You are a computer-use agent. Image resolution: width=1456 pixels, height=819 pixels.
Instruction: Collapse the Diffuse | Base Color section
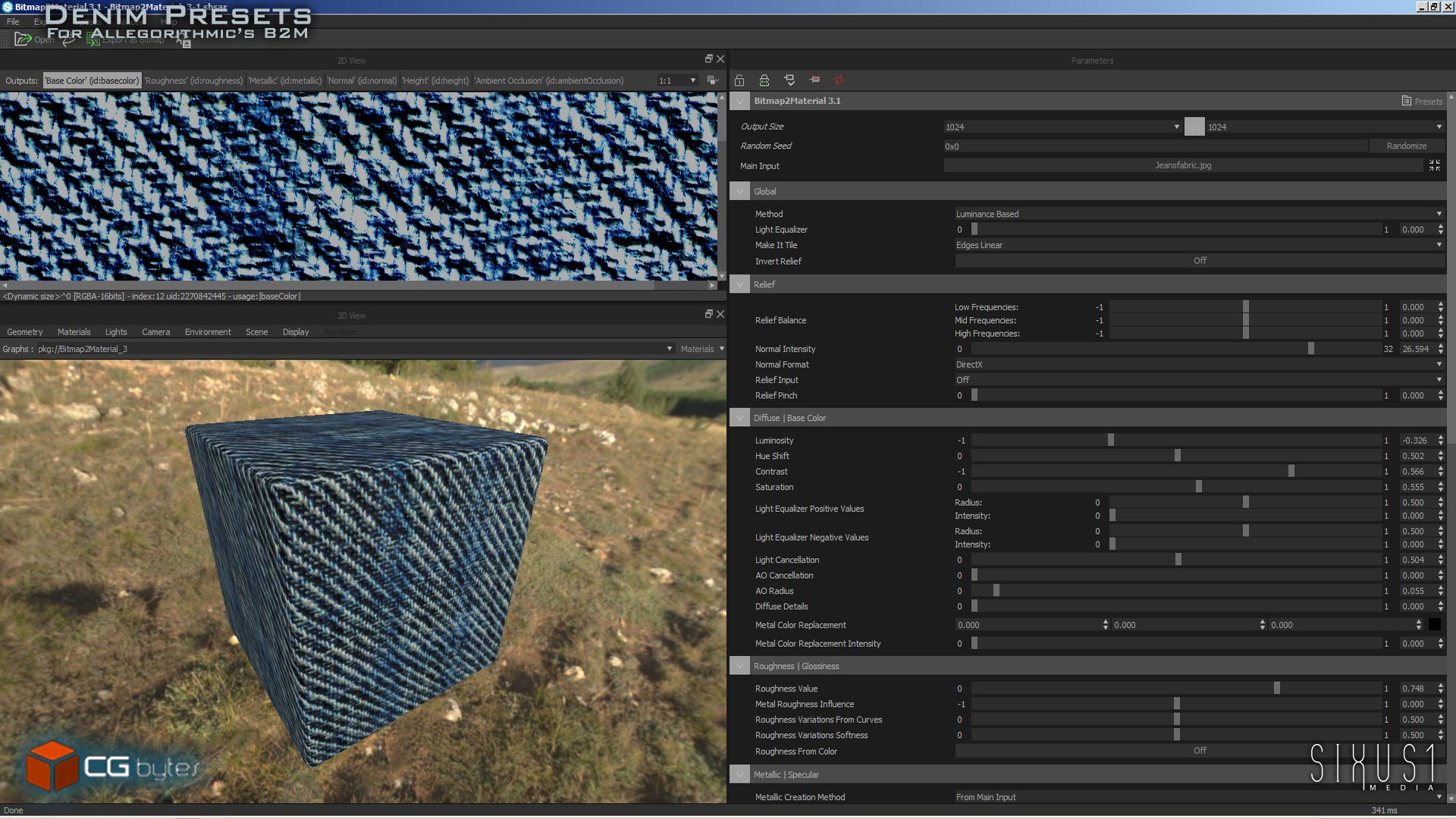(740, 418)
